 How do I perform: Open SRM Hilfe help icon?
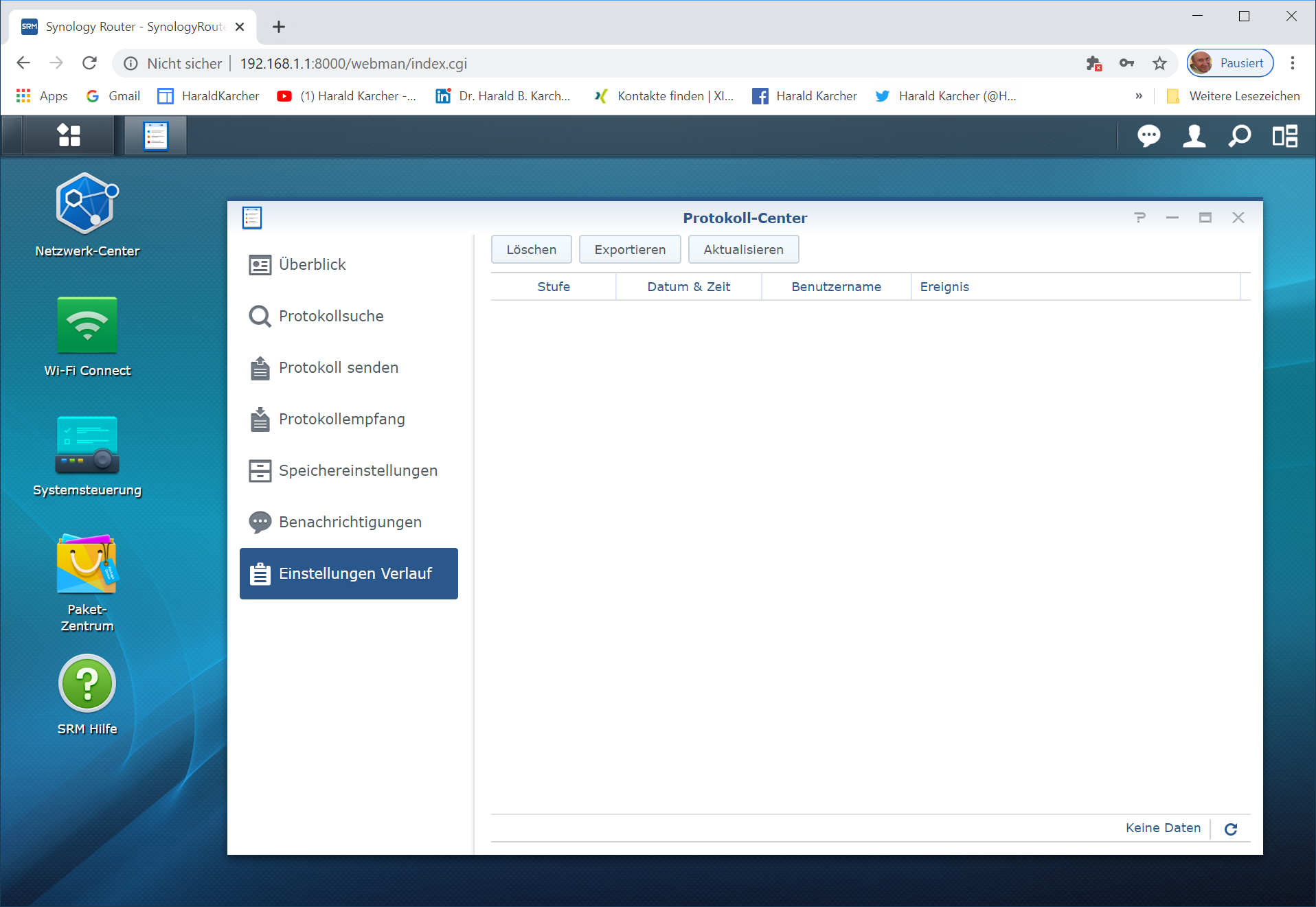pyautogui.click(x=87, y=684)
